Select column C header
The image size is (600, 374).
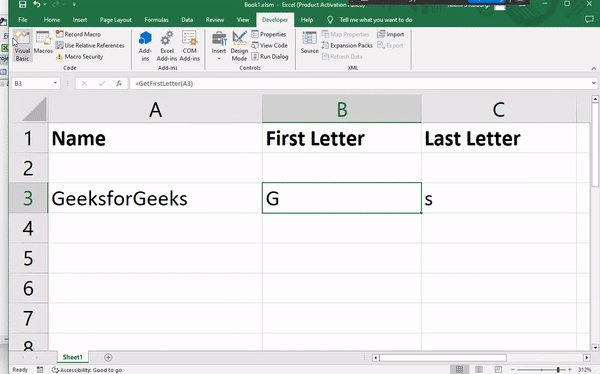pyautogui.click(x=499, y=109)
